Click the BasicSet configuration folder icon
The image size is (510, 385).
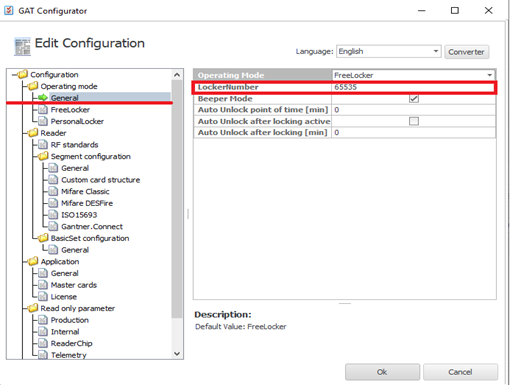43,238
